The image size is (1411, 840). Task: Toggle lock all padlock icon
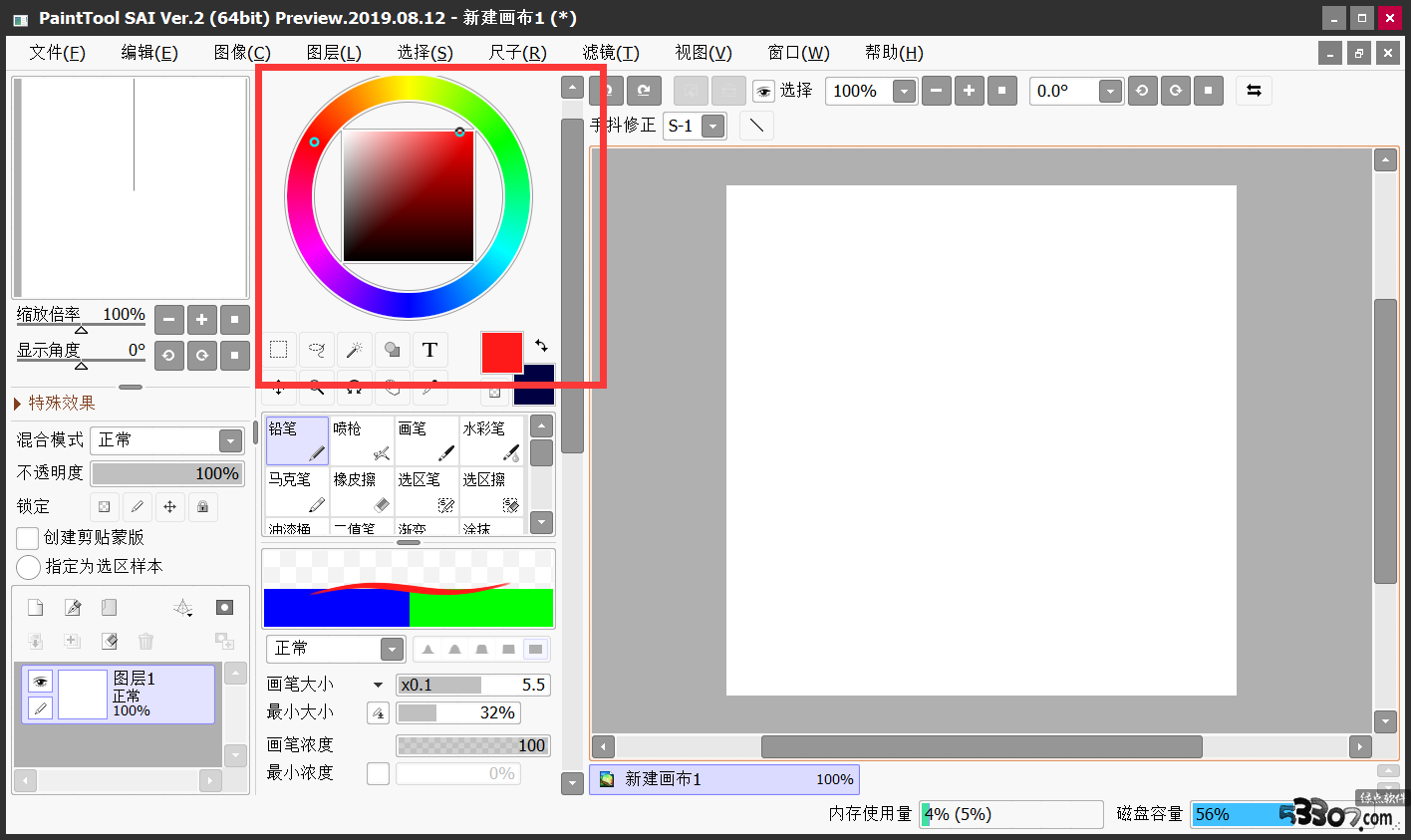[202, 506]
